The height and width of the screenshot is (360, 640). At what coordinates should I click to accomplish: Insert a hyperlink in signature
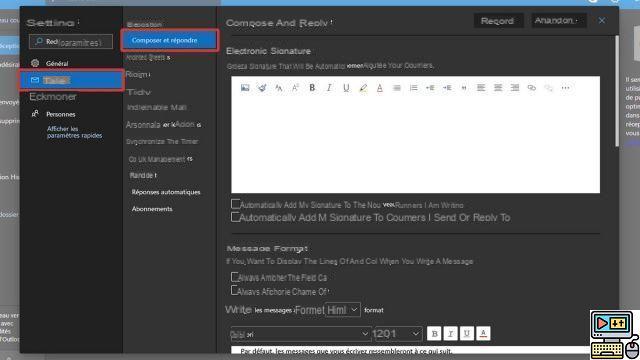coord(532,88)
